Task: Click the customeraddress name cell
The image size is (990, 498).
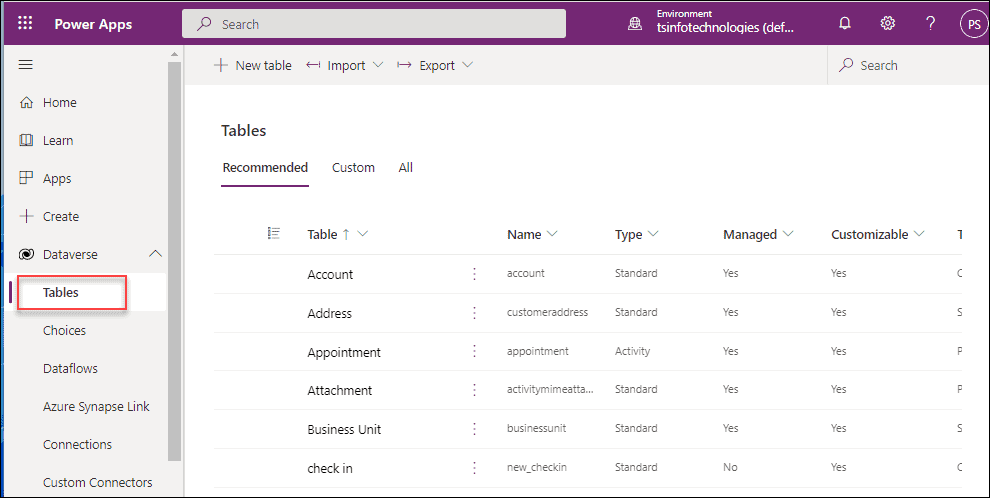Action: tap(547, 312)
